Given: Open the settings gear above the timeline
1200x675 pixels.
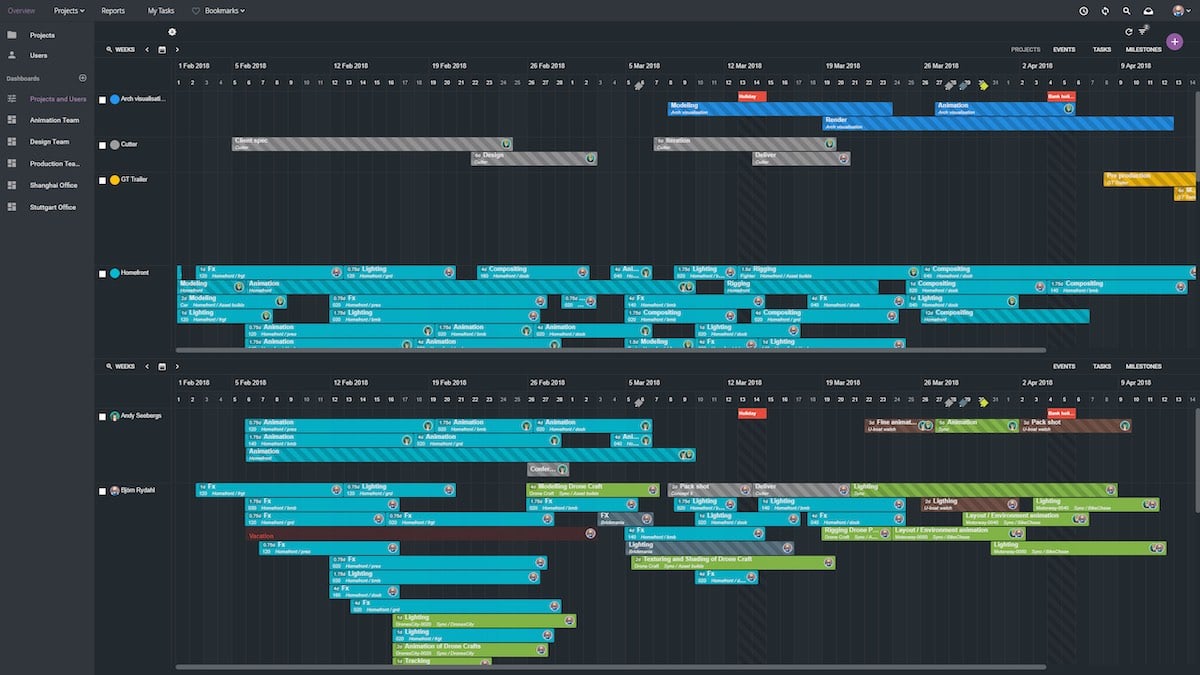Looking at the screenshot, I should coord(172,32).
